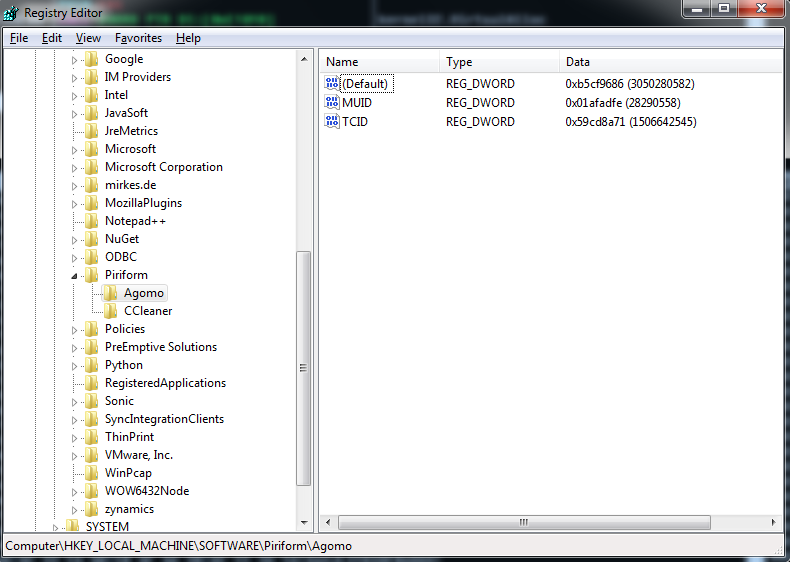
Task: Select the Microsoft Corporation key label
Action: coord(164,167)
